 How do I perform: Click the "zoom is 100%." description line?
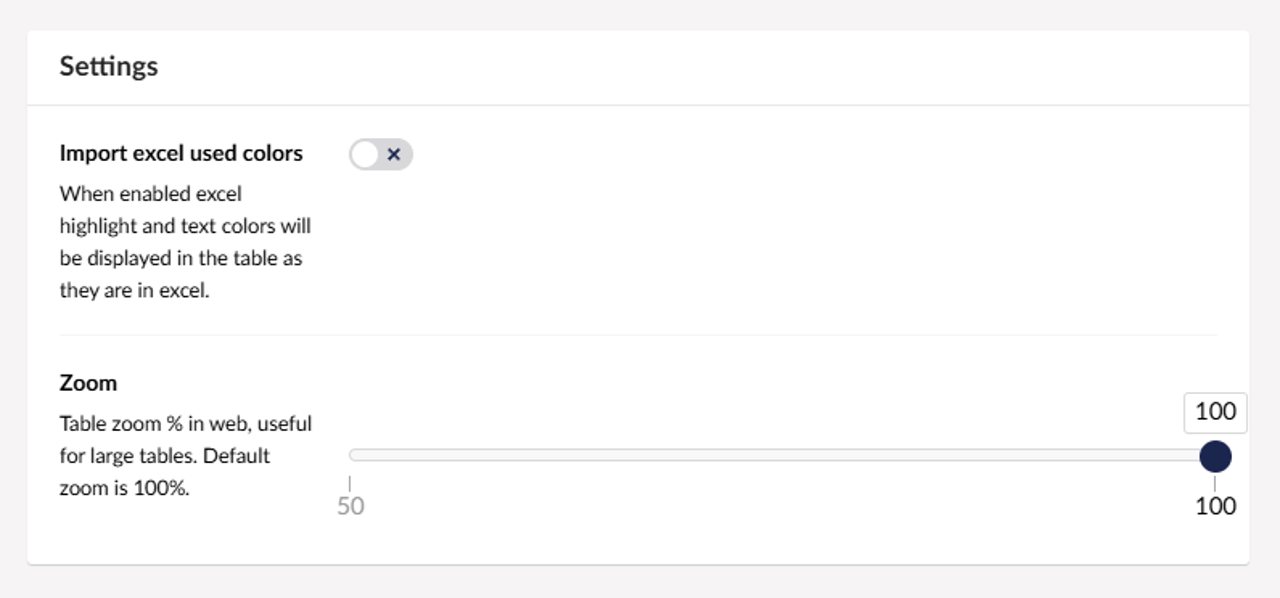tap(124, 490)
